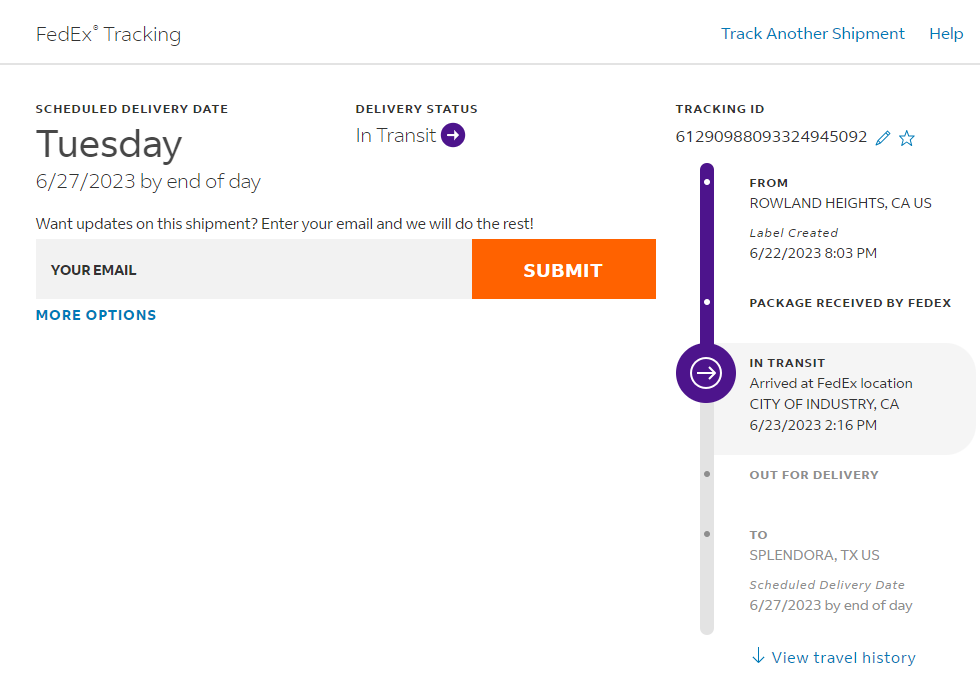Open the Track Another Shipment link
The image size is (980, 679).
(812, 34)
